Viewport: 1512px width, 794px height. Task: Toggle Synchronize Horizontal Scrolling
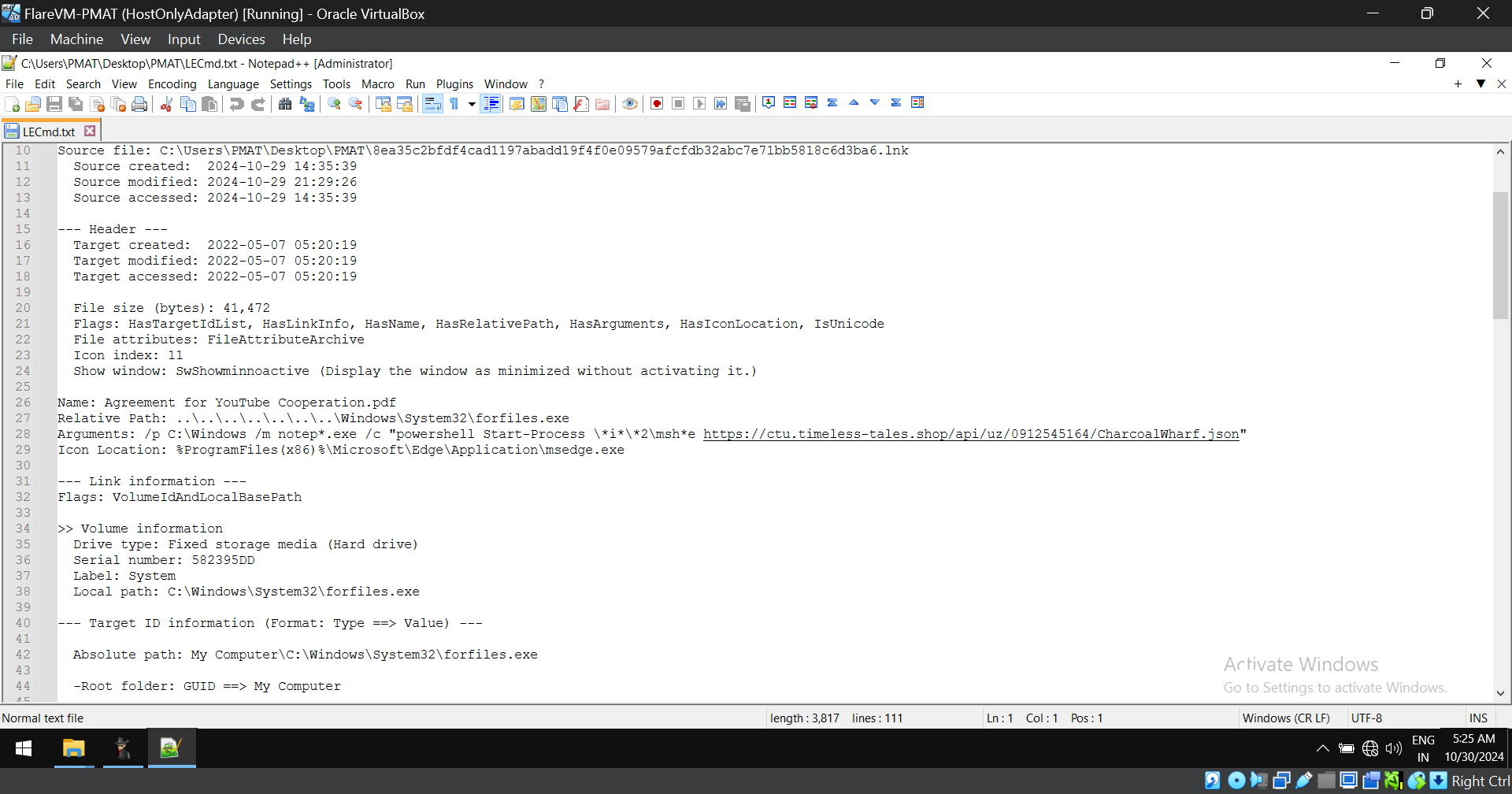(x=405, y=104)
